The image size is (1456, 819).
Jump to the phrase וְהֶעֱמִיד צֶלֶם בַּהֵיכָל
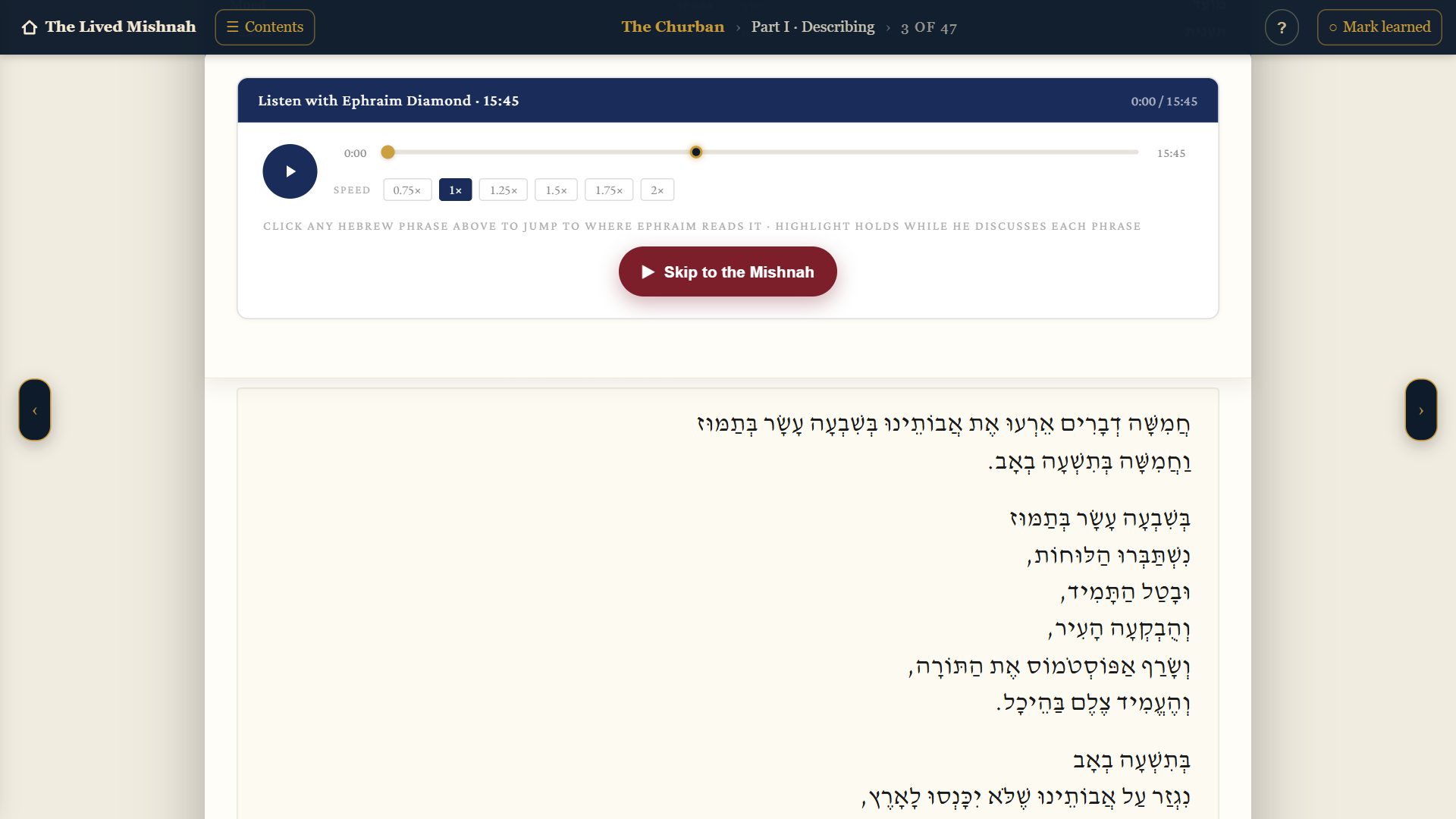pyautogui.click(x=1094, y=703)
